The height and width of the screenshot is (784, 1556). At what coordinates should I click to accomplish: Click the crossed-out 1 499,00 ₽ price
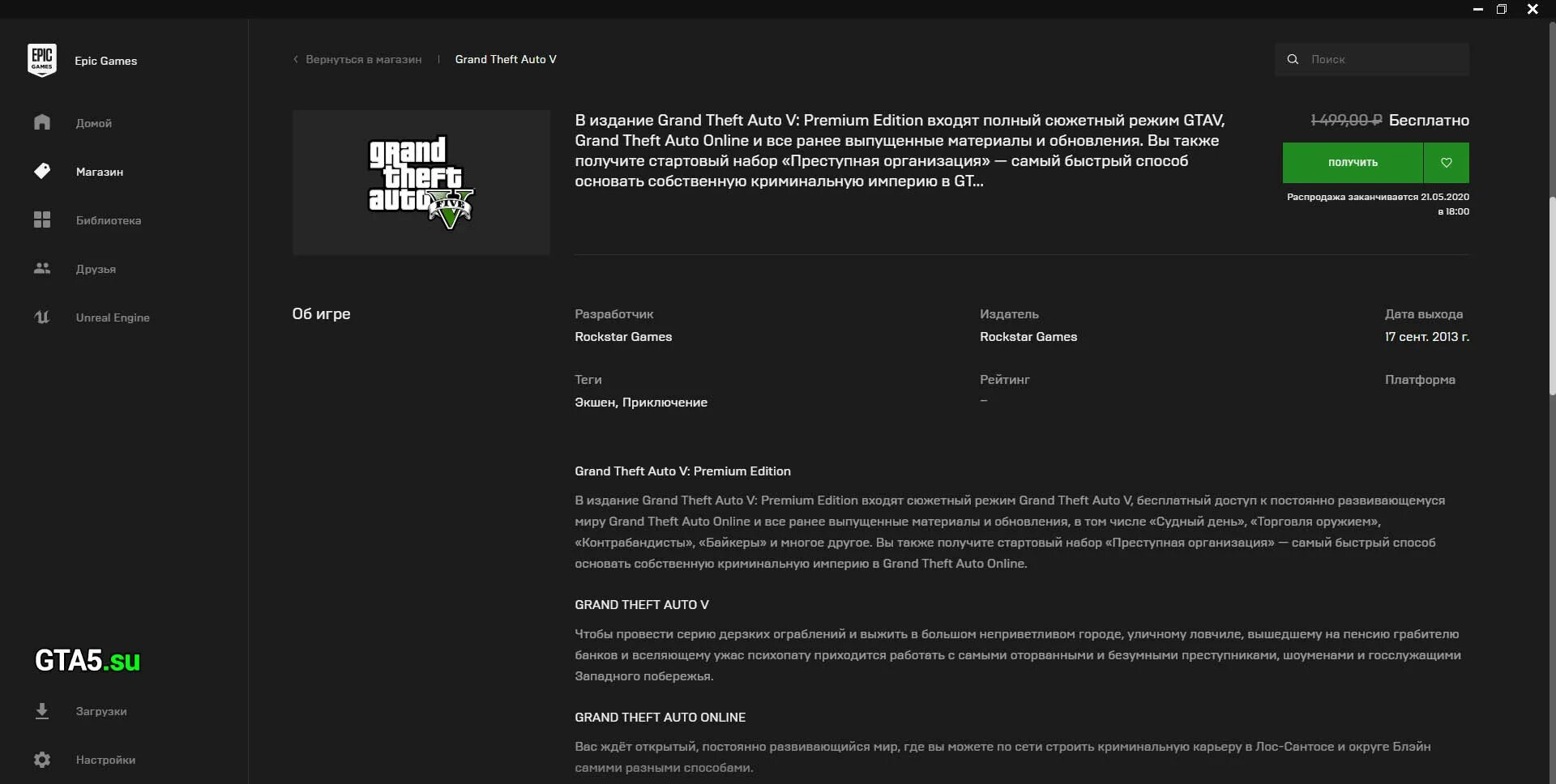point(1346,120)
